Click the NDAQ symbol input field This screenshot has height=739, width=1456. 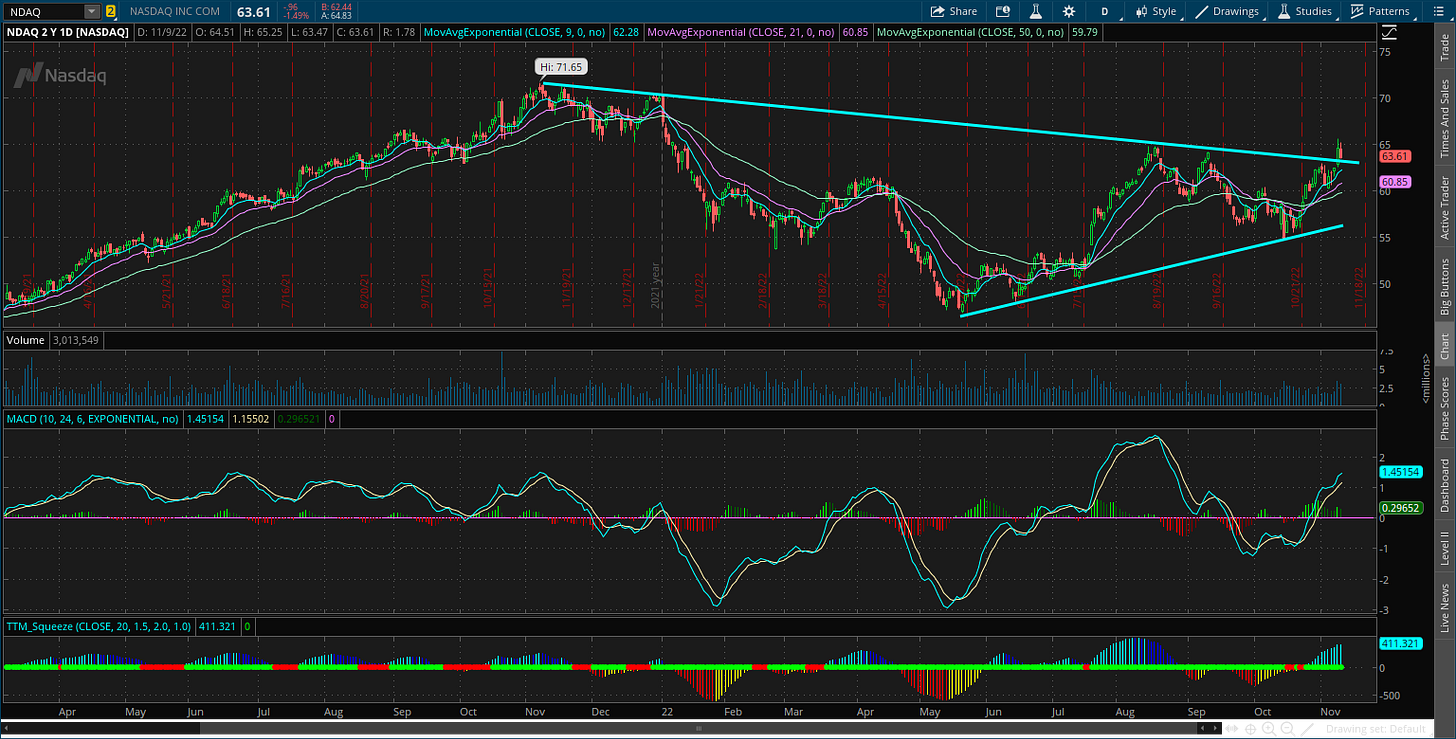(43, 12)
